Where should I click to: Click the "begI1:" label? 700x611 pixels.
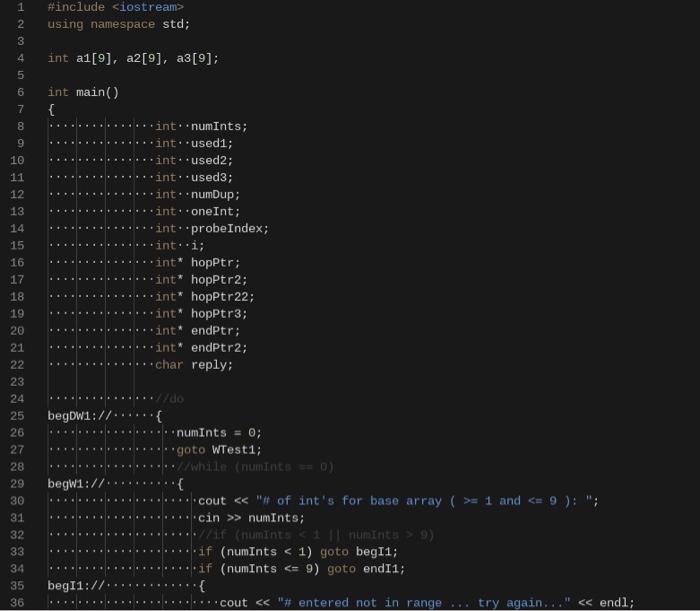point(69,586)
